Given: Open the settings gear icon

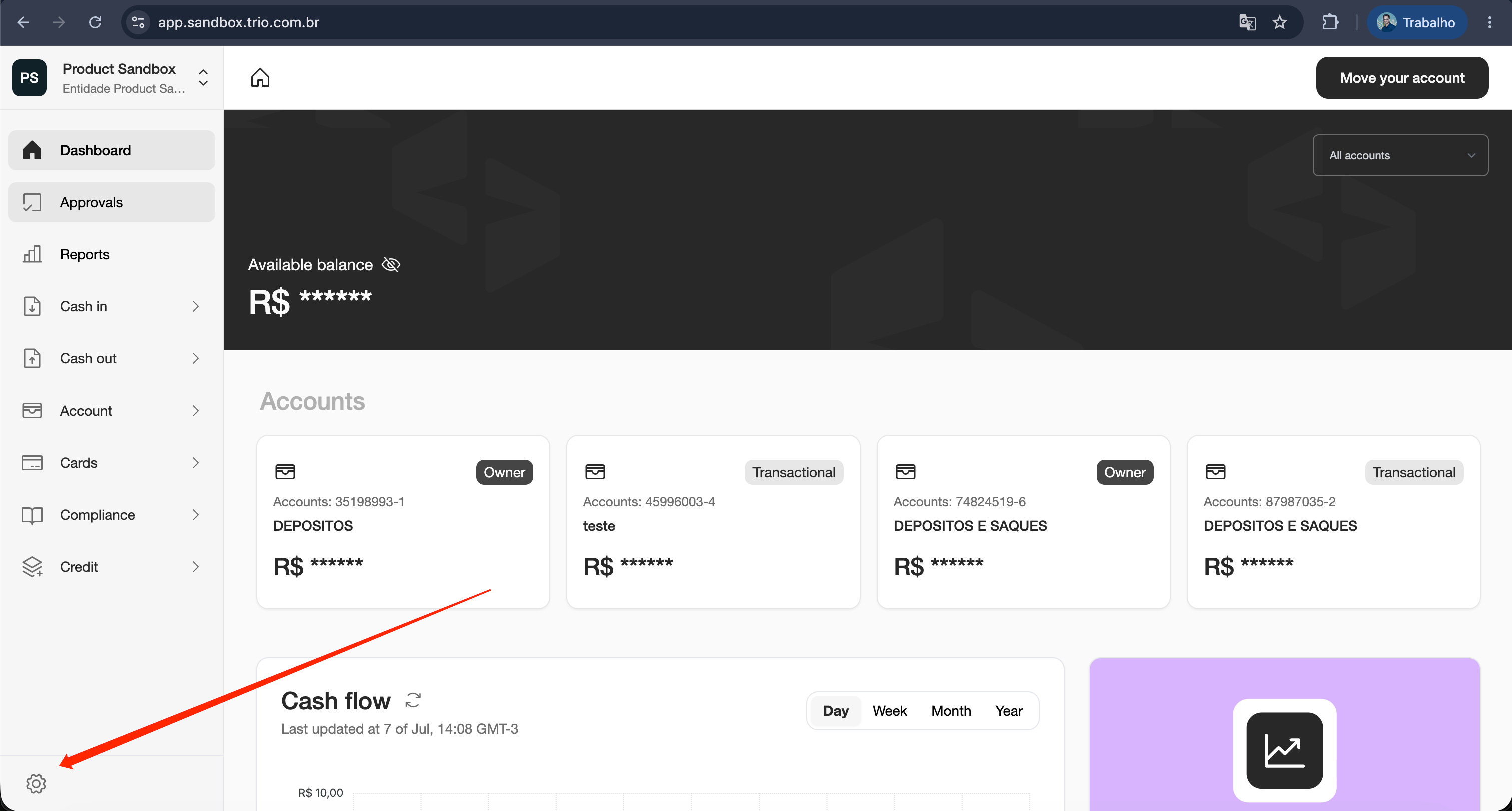Looking at the screenshot, I should click(36, 783).
